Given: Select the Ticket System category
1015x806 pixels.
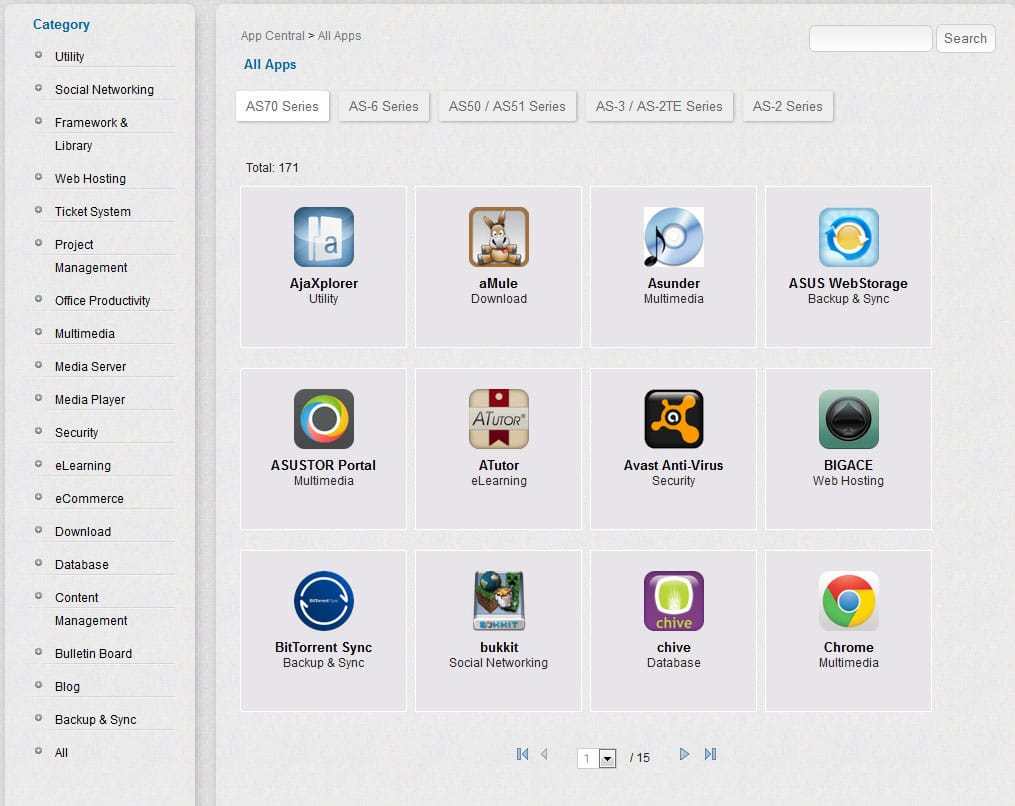Looking at the screenshot, I should [x=93, y=212].
